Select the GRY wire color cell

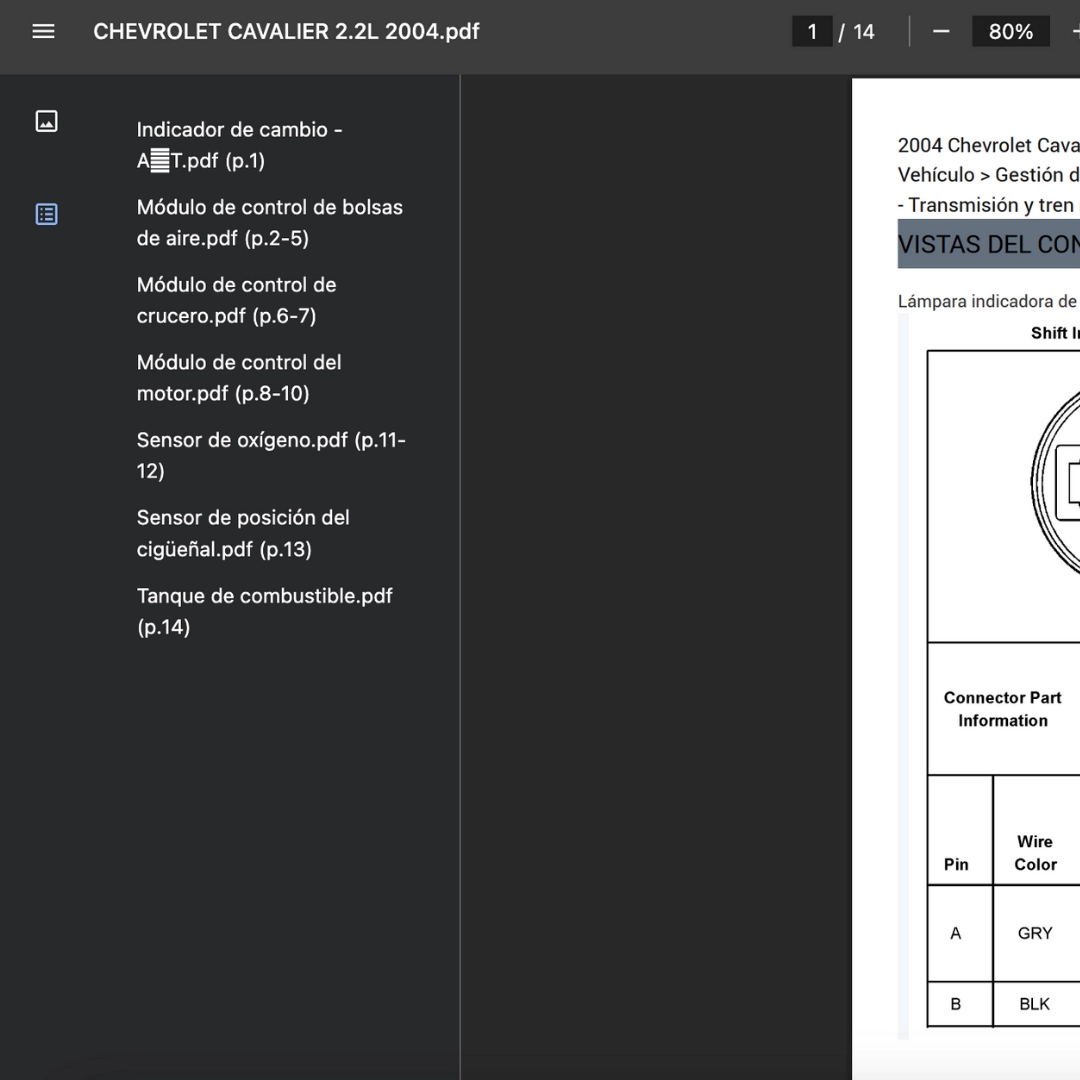(x=1035, y=933)
